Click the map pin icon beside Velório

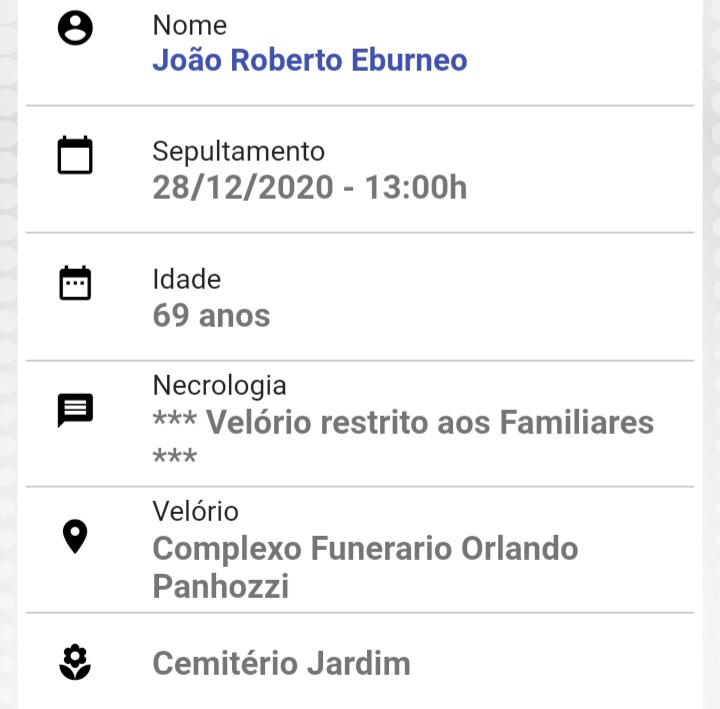[x=75, y=537]
